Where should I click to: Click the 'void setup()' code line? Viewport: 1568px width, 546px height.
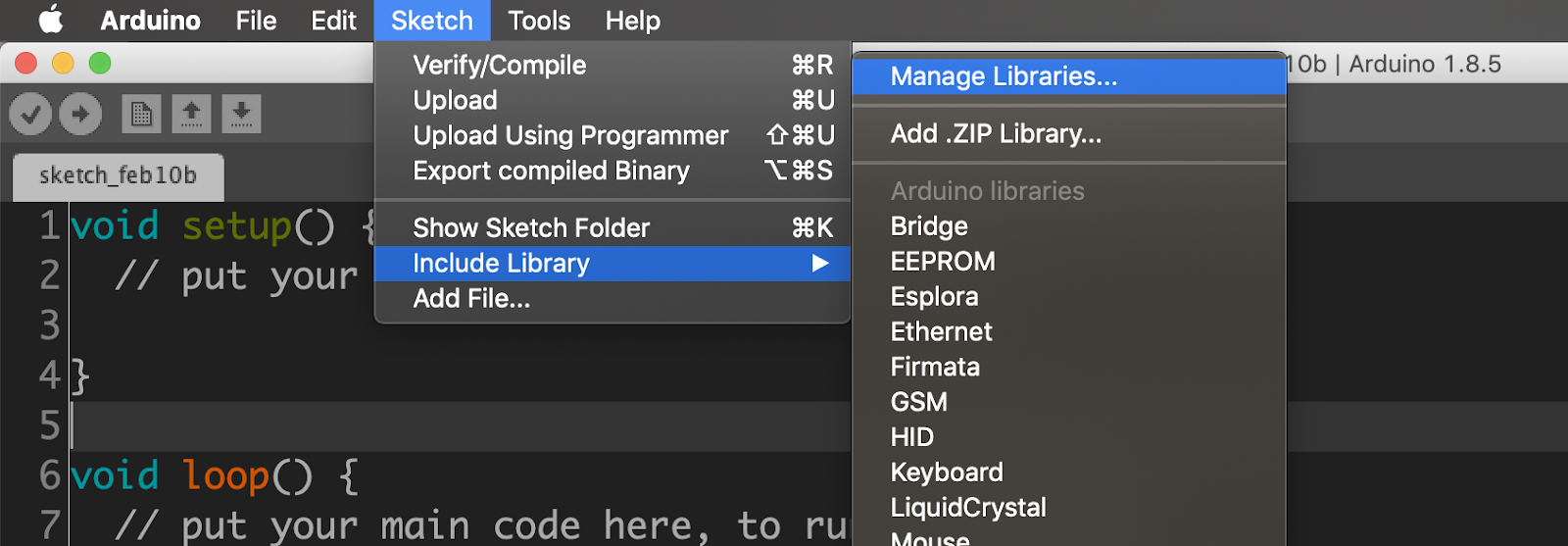(x=223, y=226)
